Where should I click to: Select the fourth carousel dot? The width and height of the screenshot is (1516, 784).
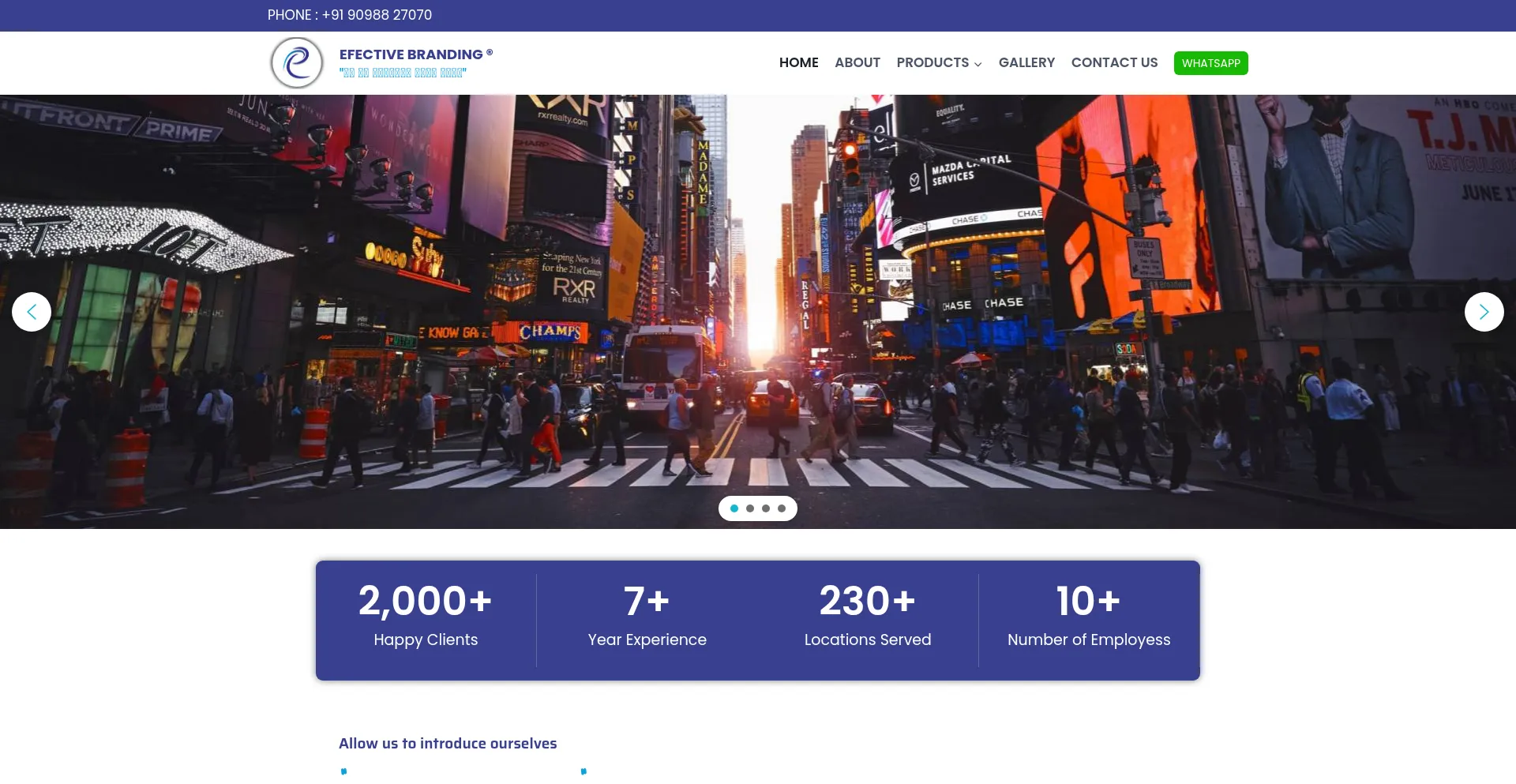tap(782, 508)
